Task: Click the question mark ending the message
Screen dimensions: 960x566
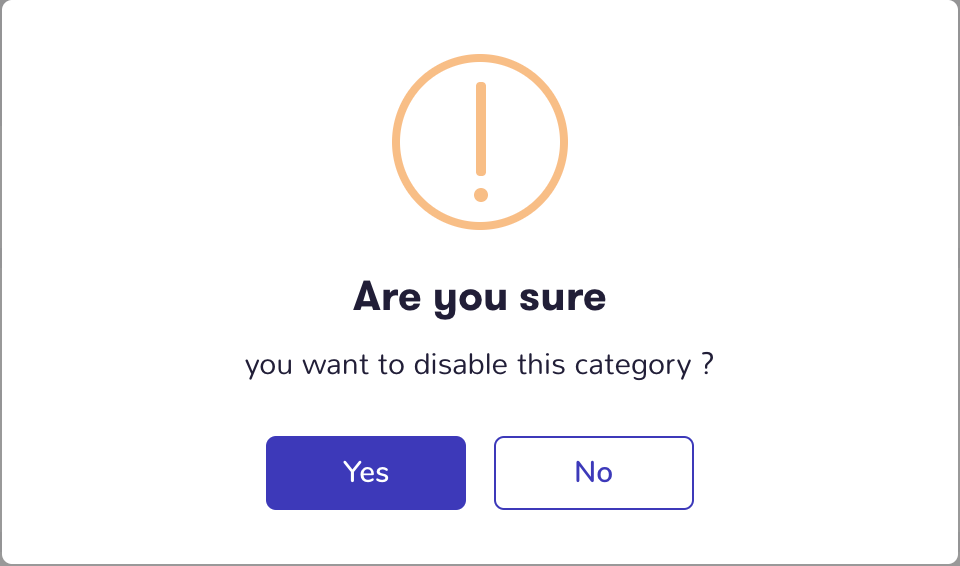Action: pos(707,363)
